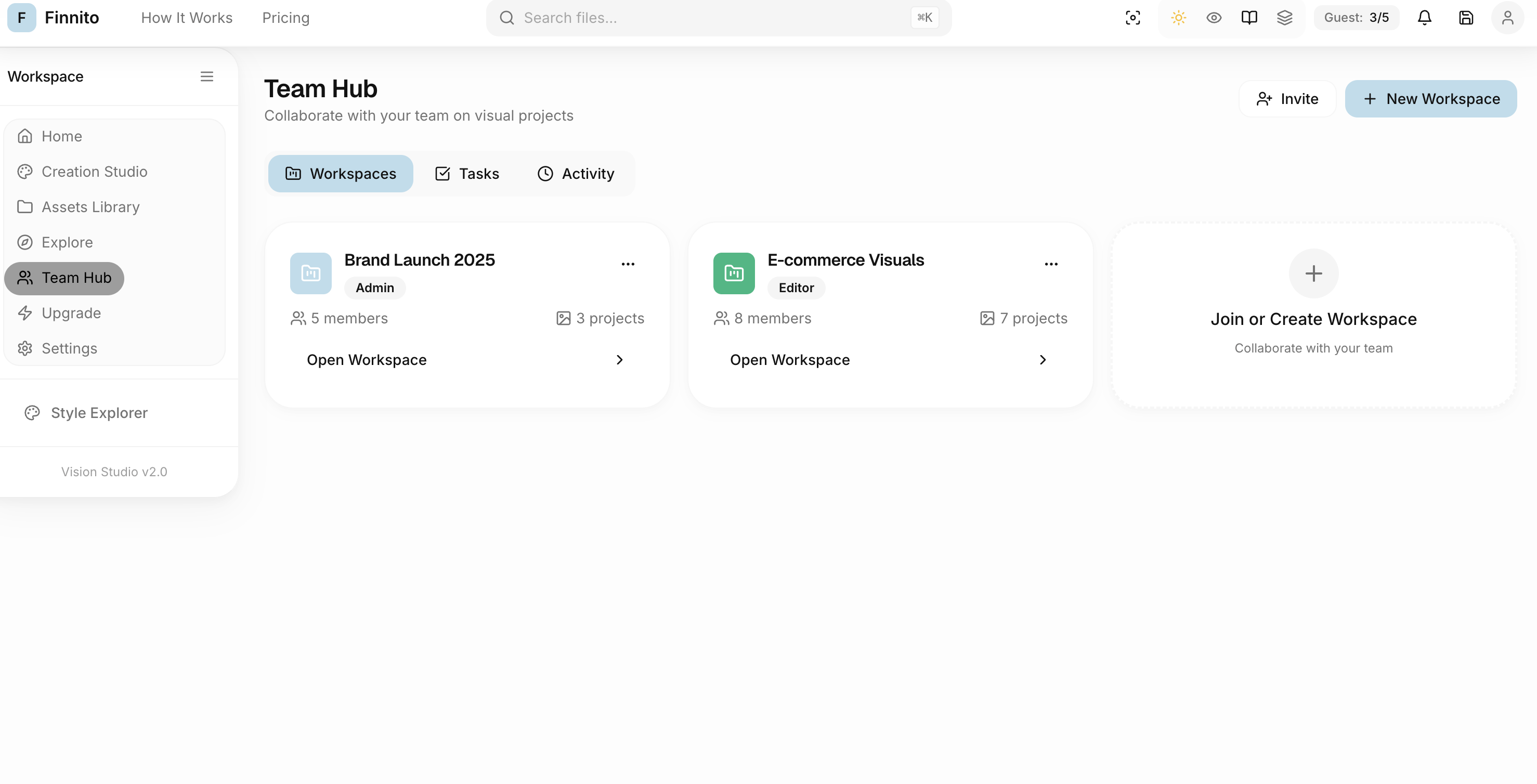Click the save icon in the top bar
1537x784 pixels.
click(1466, 17)
